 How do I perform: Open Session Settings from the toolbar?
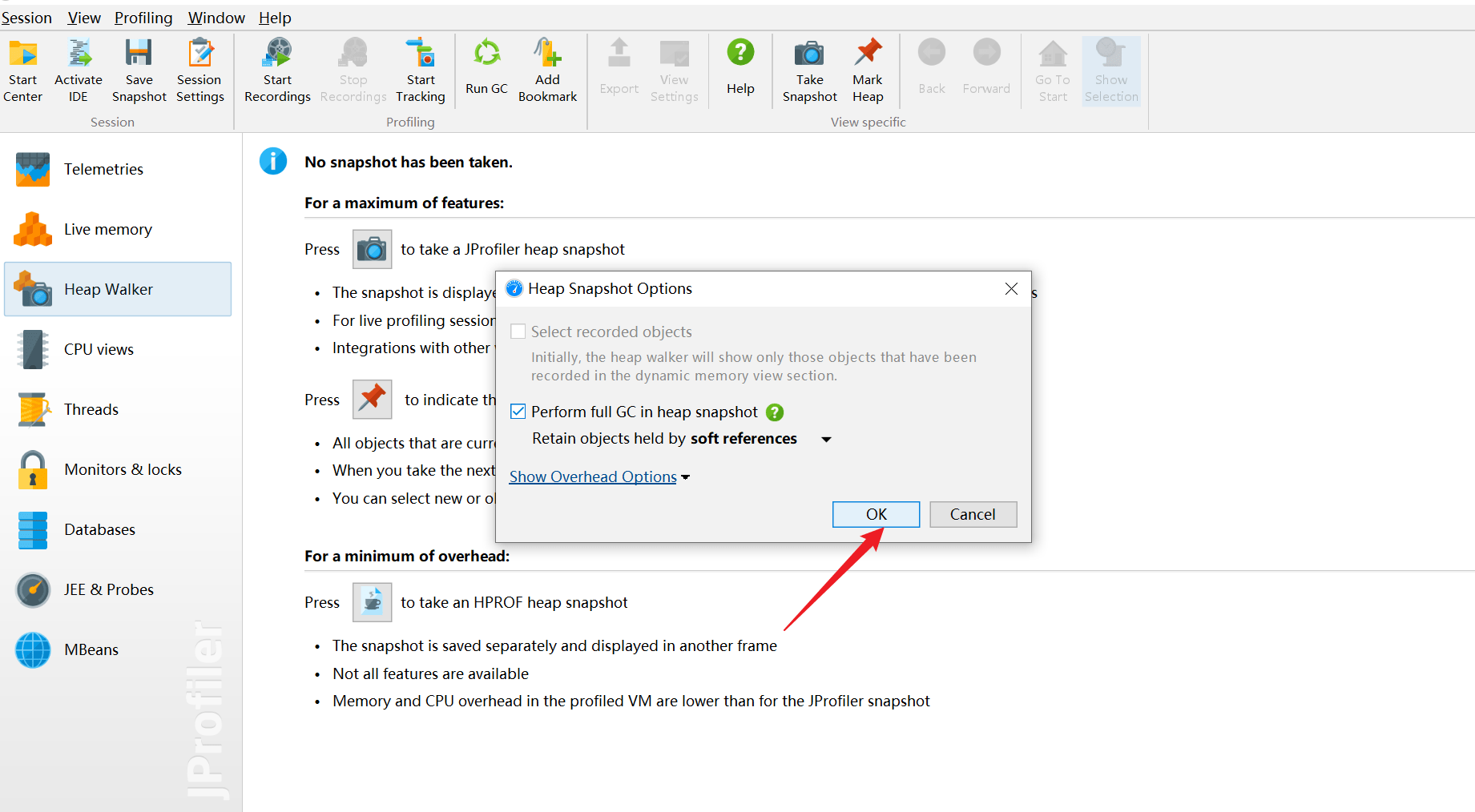(x=199, y=54)
